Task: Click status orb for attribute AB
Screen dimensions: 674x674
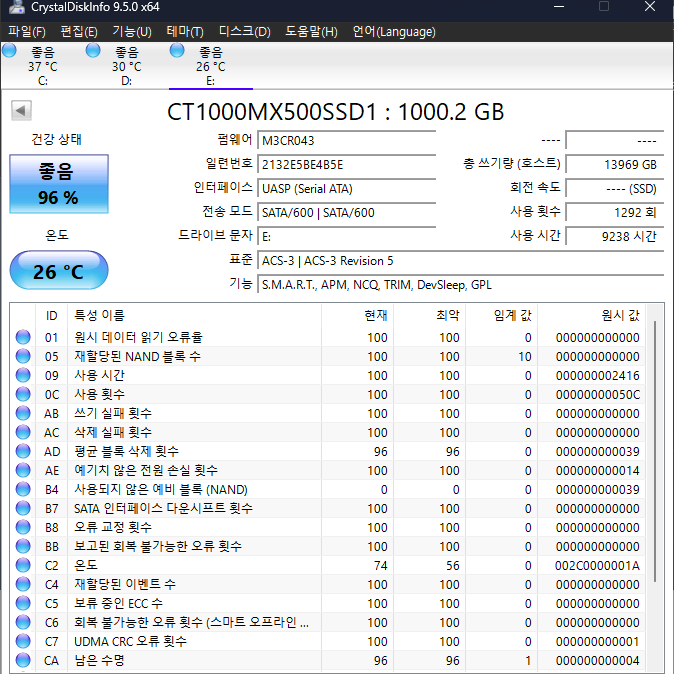Action: tap(23, 413)
